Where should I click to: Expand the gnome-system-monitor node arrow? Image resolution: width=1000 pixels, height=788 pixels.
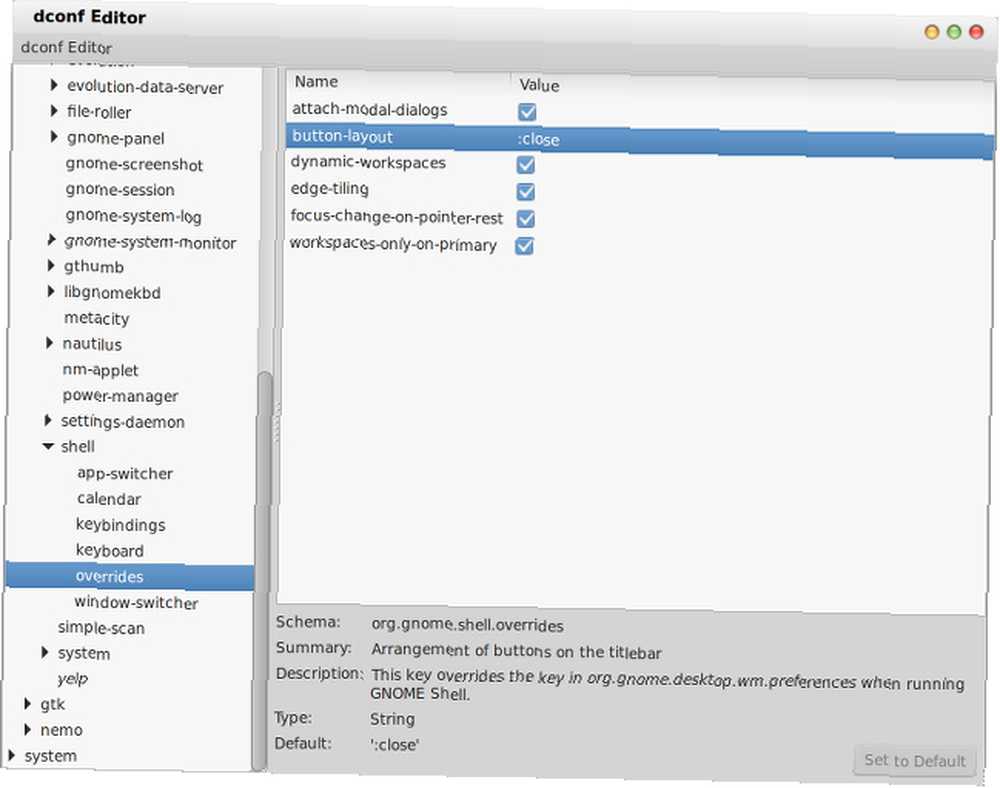52,240
